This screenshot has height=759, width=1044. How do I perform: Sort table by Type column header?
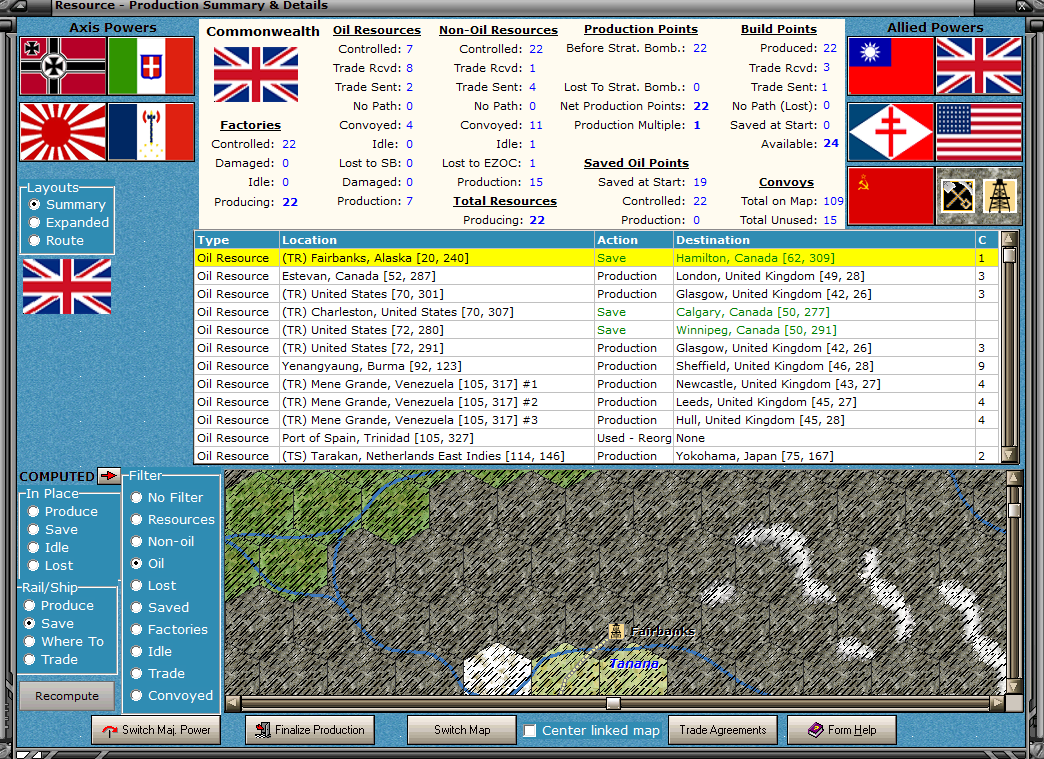click(236, 240)
